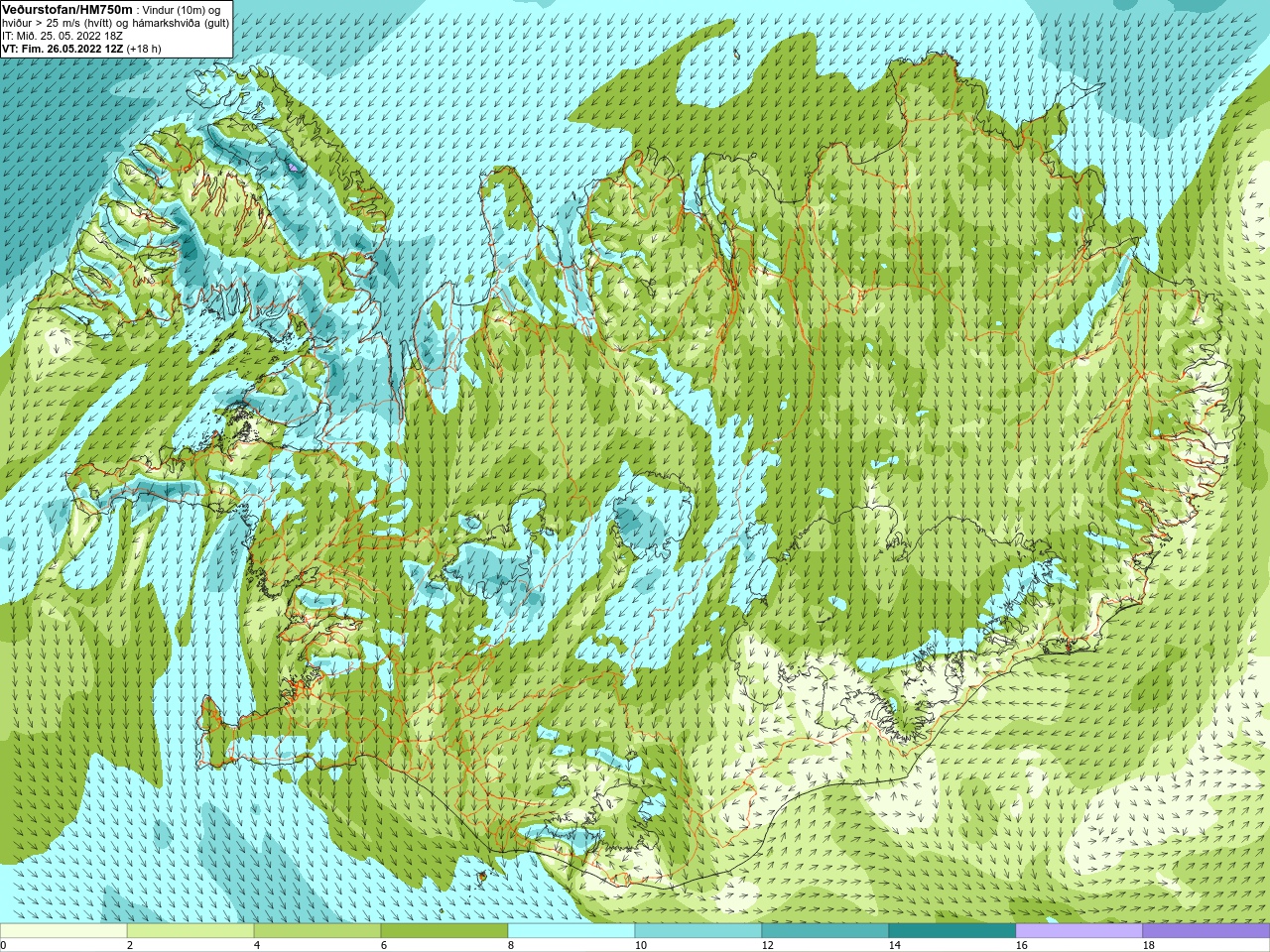Select the 6–8 m/s olive green legend swatch
The width and height of the screenshot is (1270, 952).
point(444,931)
